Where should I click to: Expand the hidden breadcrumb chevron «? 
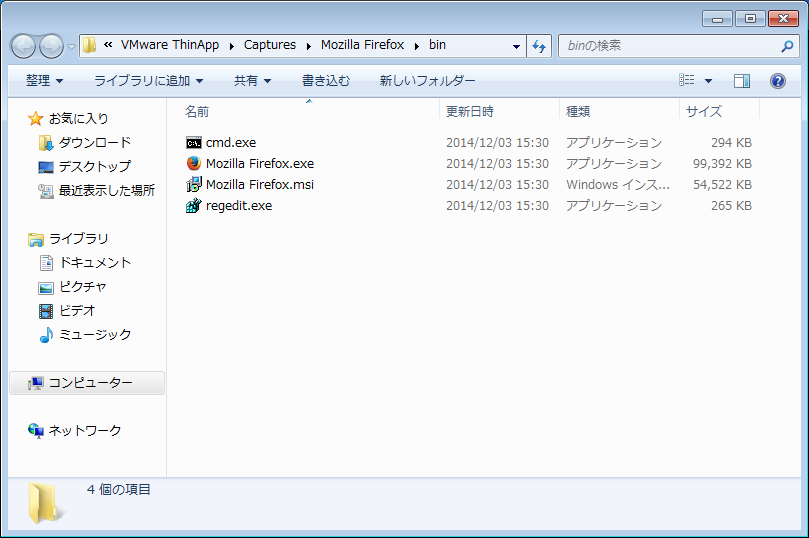108,45
